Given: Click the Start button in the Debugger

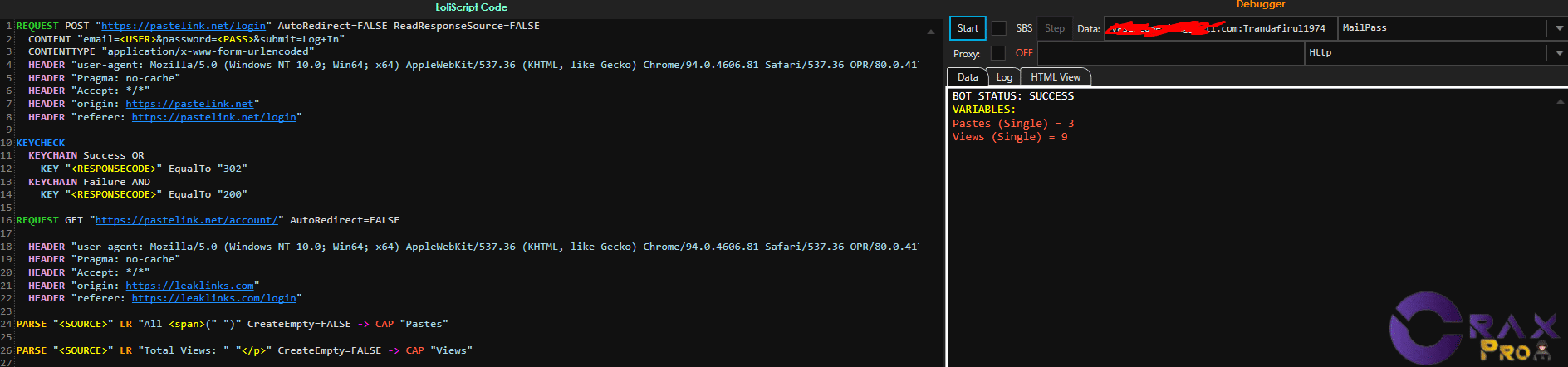Looking at the screenshot, I should click(968, 28).
